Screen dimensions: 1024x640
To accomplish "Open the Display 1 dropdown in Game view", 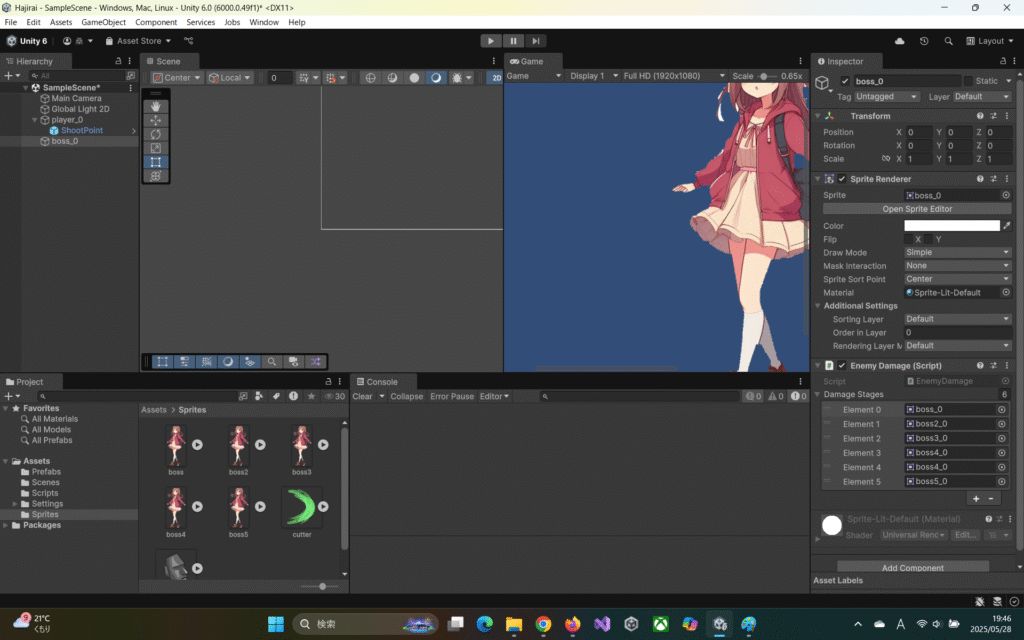I will (594, 76).
